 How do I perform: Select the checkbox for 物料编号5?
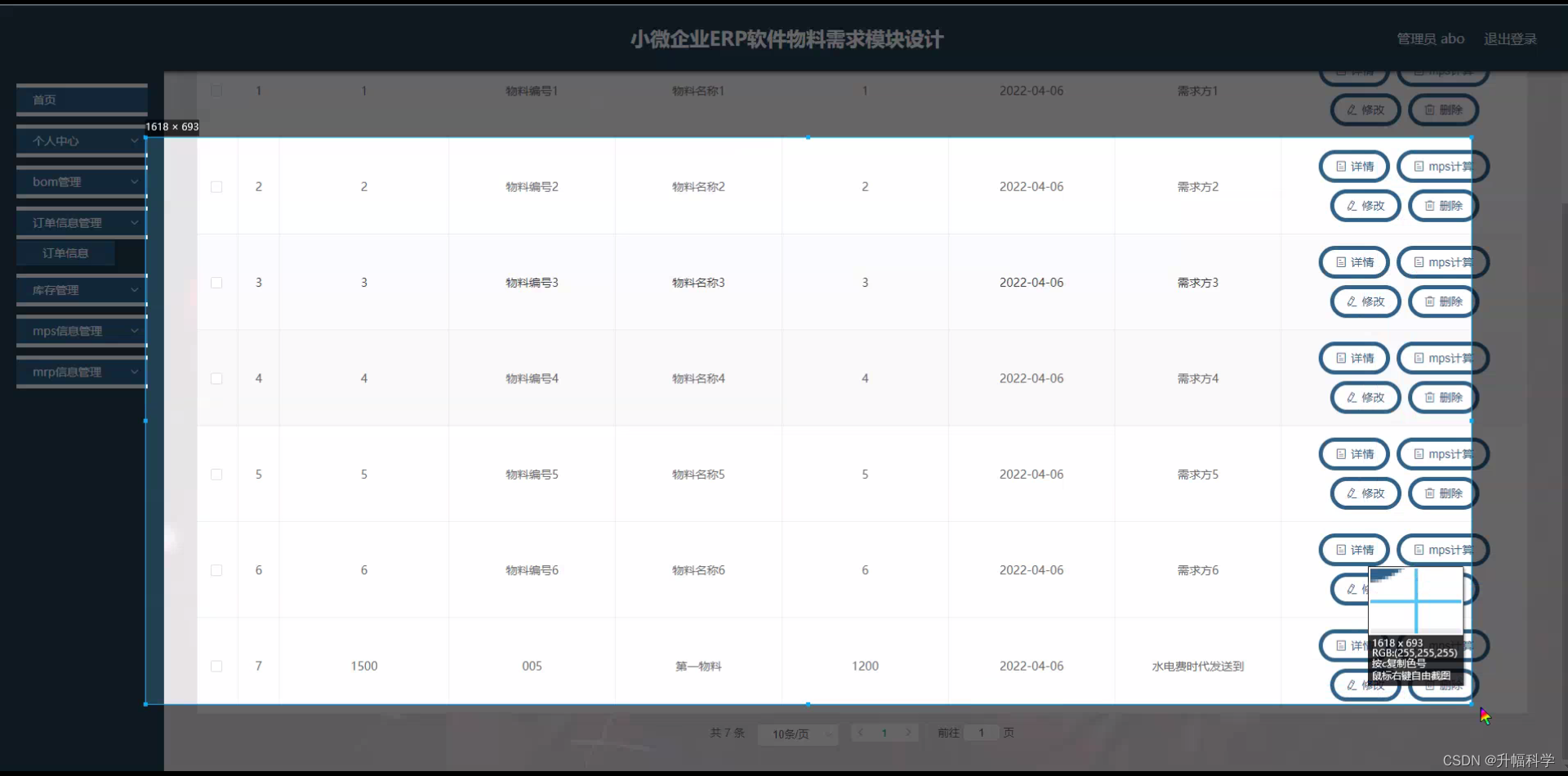tap(216, 475)
